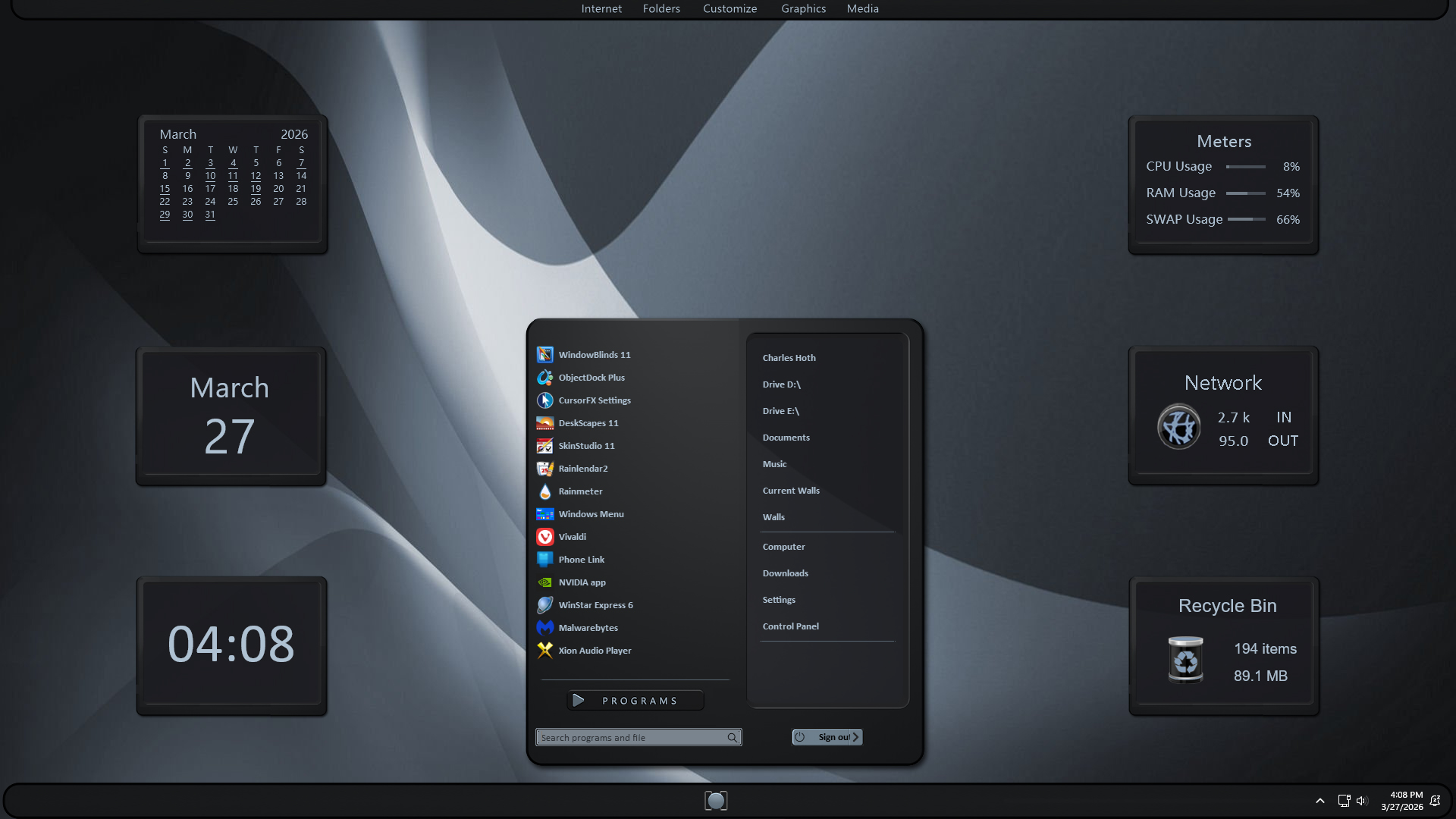Open Xion Audio Player icon
The width and height of the screenshot is (1456, 819).
click(544, 651)
